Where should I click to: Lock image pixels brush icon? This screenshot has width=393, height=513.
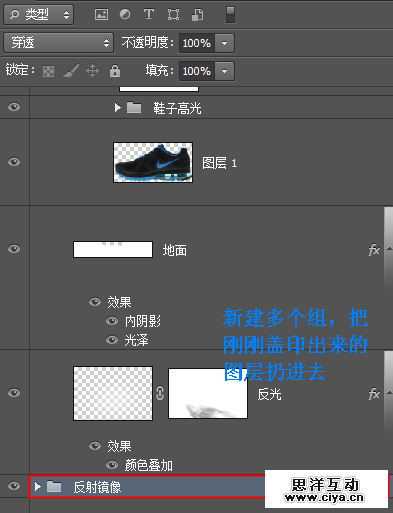pyautogui.click(x=71, y=71)
